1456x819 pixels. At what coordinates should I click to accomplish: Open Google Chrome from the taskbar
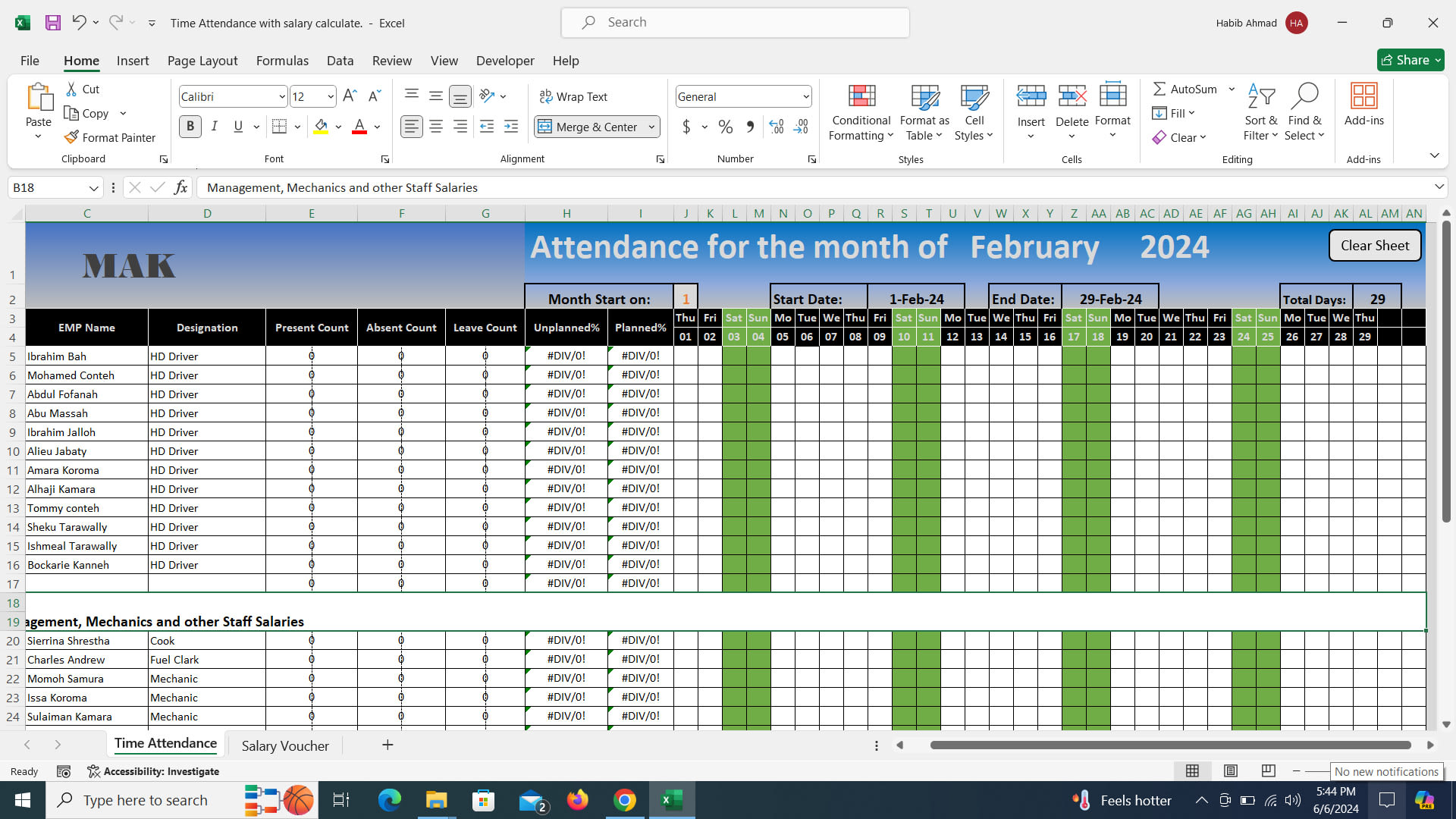624,800
